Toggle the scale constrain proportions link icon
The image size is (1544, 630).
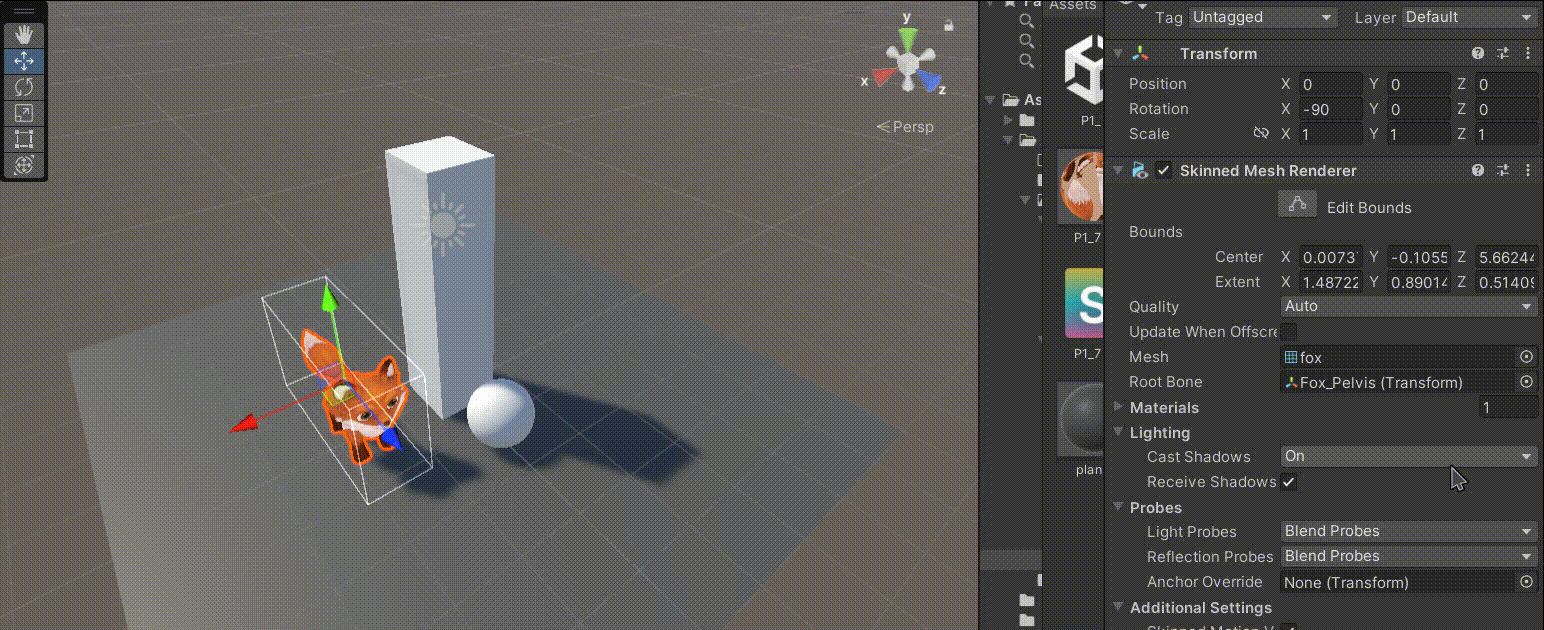pos(1261,134)
